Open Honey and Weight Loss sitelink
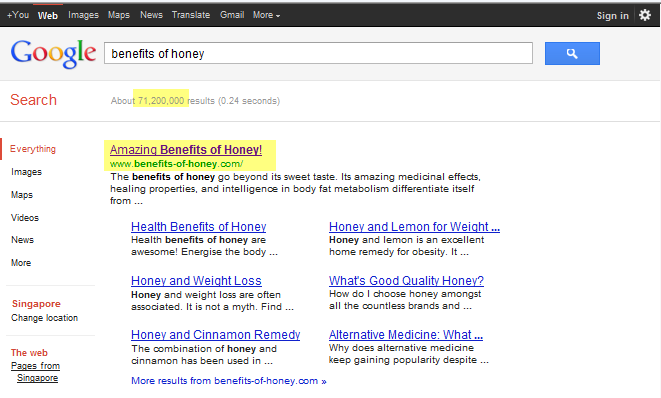The width and height of the screenshot is (661, 398). 196,281
